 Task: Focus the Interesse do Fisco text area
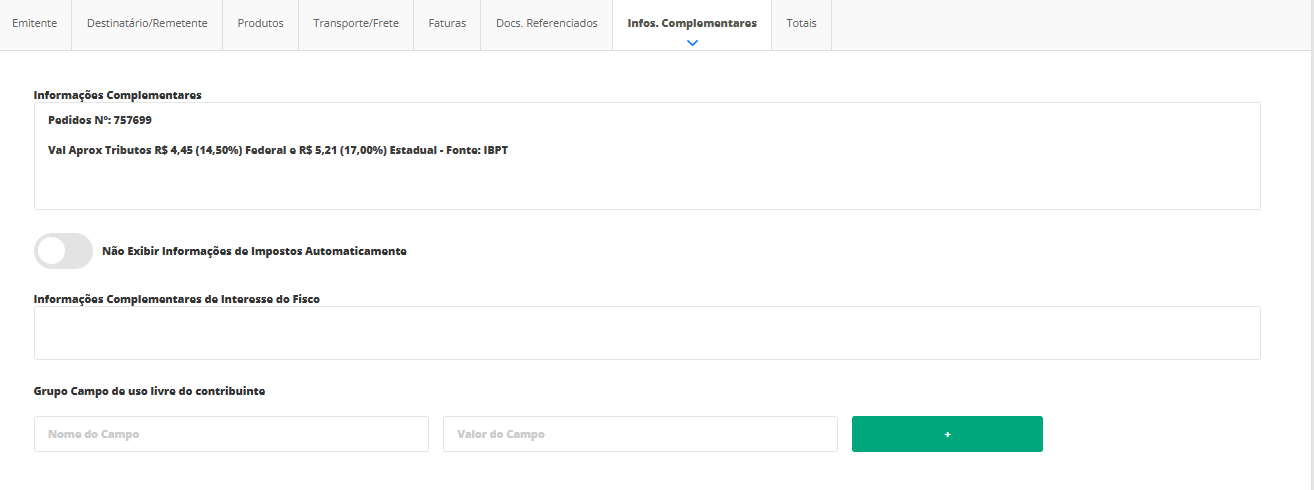point(647,333)
